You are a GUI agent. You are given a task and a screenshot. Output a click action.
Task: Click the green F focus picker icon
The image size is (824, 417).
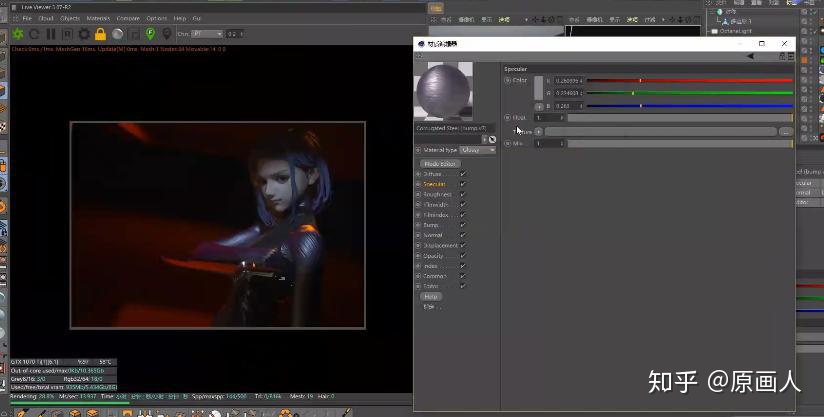pos(150,34)
